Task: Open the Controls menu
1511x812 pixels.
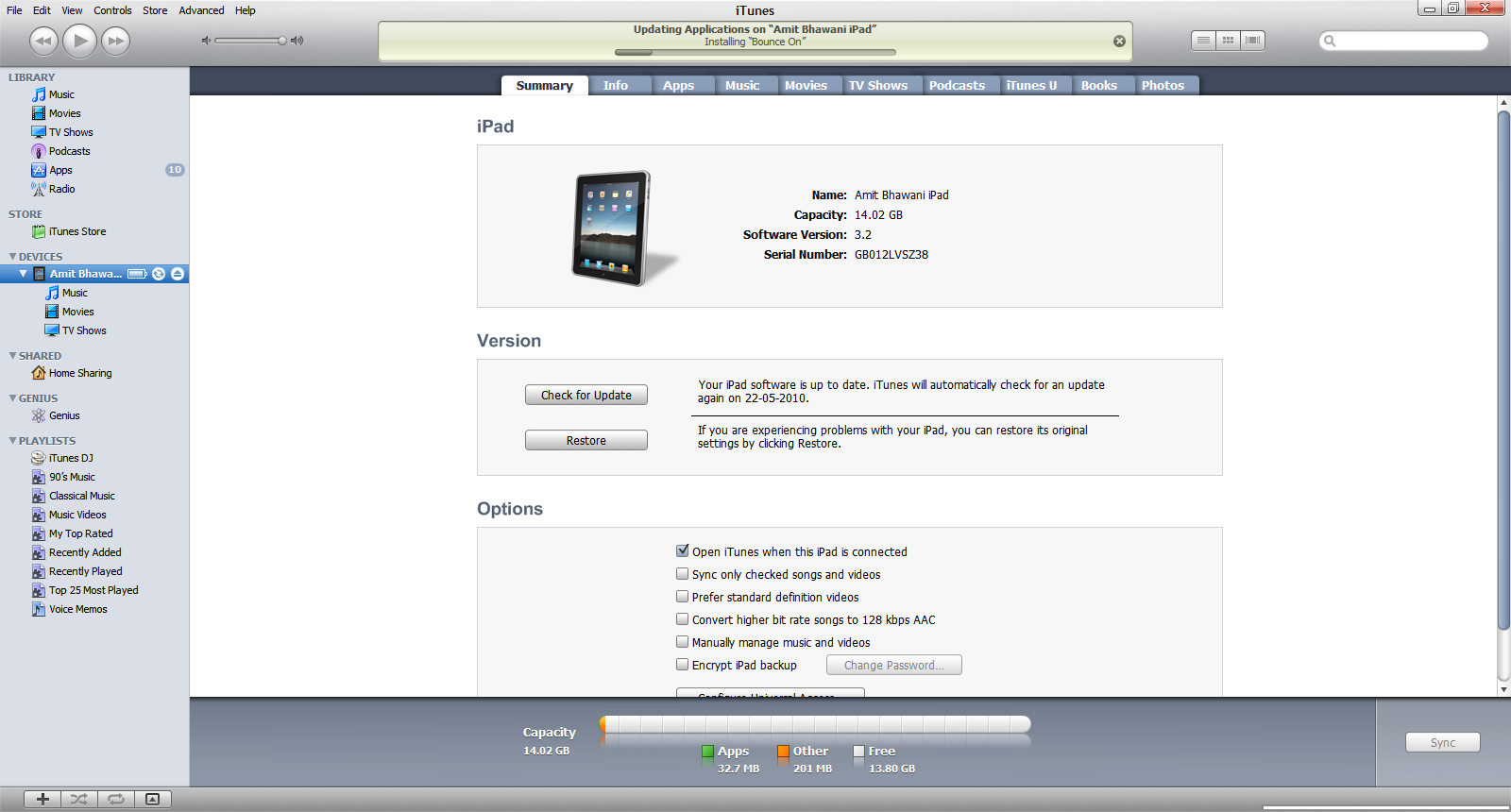Action: [112, 10]
